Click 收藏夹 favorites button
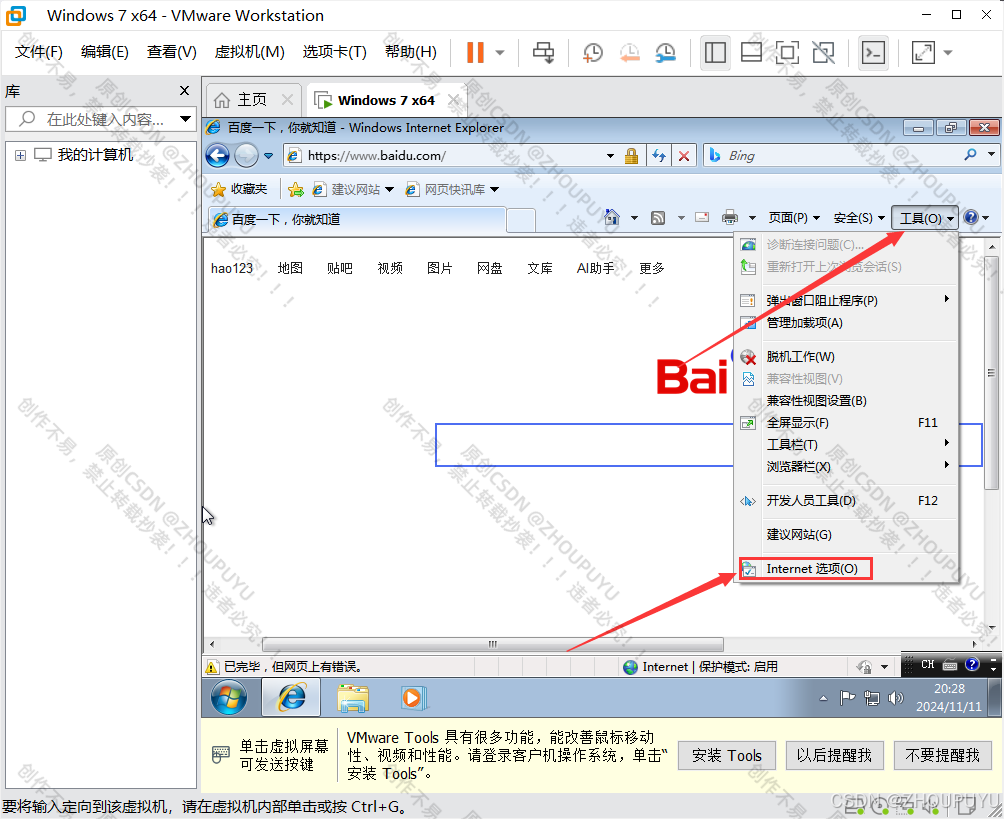1004x819 pixels. click(x=241, y=190)
